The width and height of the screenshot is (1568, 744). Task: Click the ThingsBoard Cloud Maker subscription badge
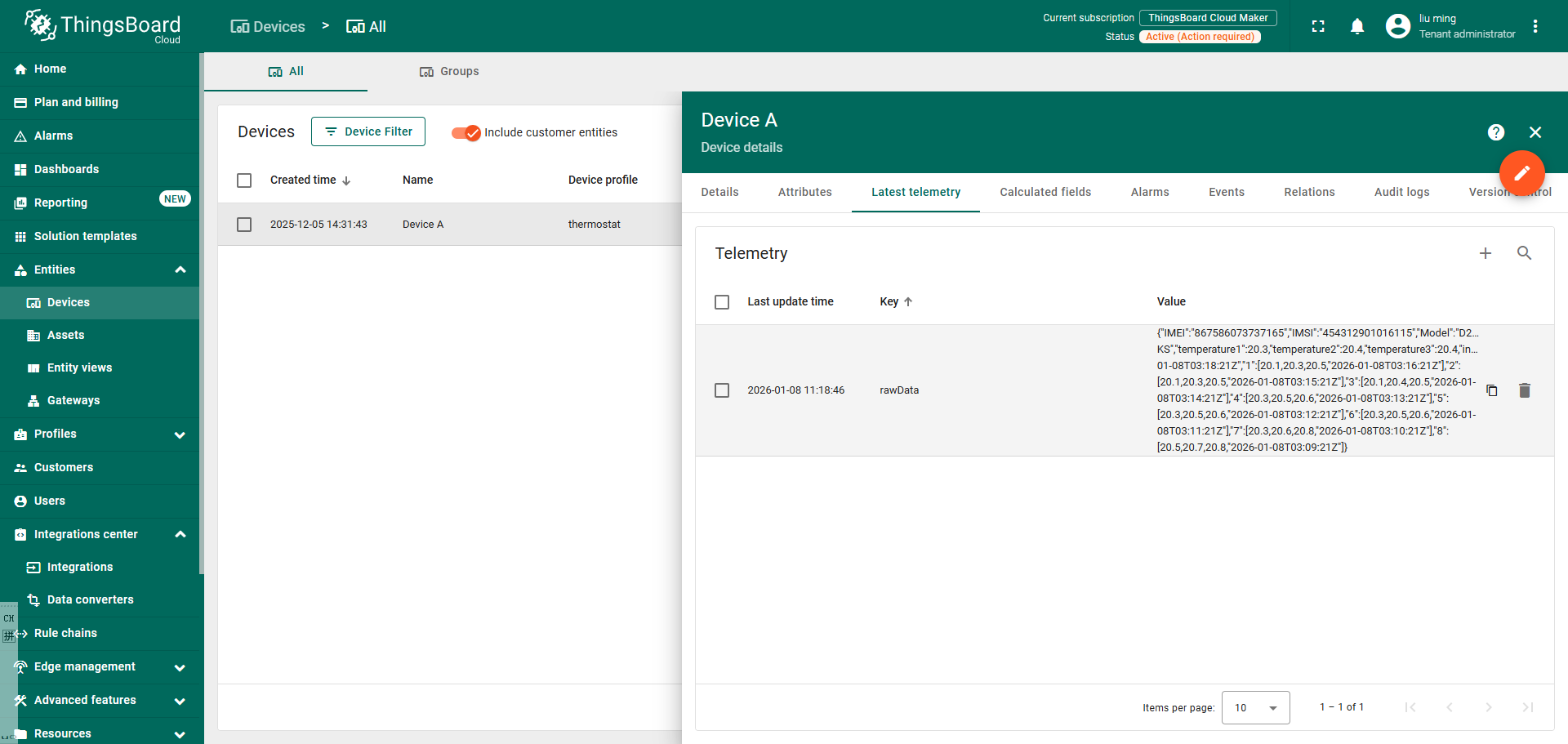1208,18
